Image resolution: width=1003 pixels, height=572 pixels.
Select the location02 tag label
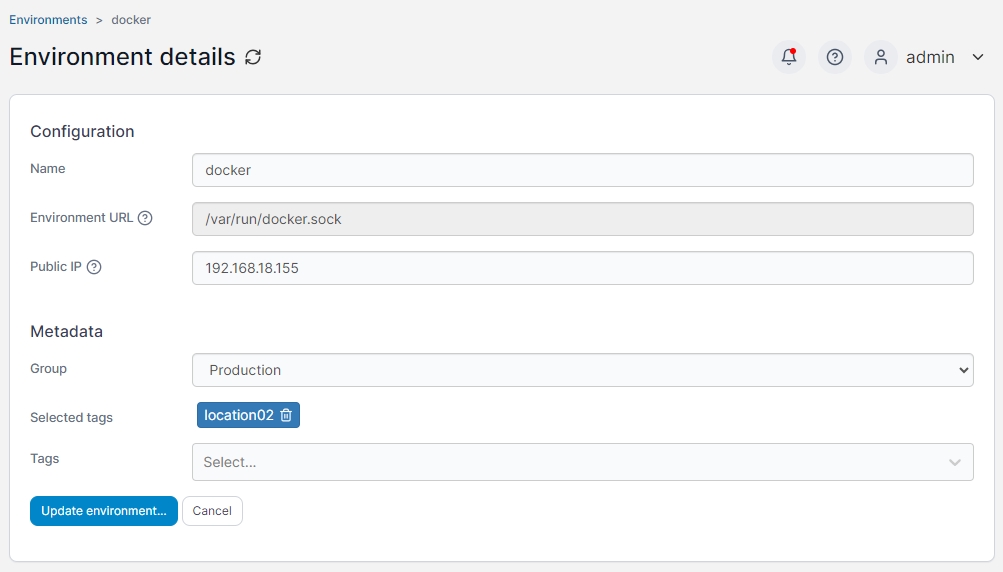coord(238,415)
